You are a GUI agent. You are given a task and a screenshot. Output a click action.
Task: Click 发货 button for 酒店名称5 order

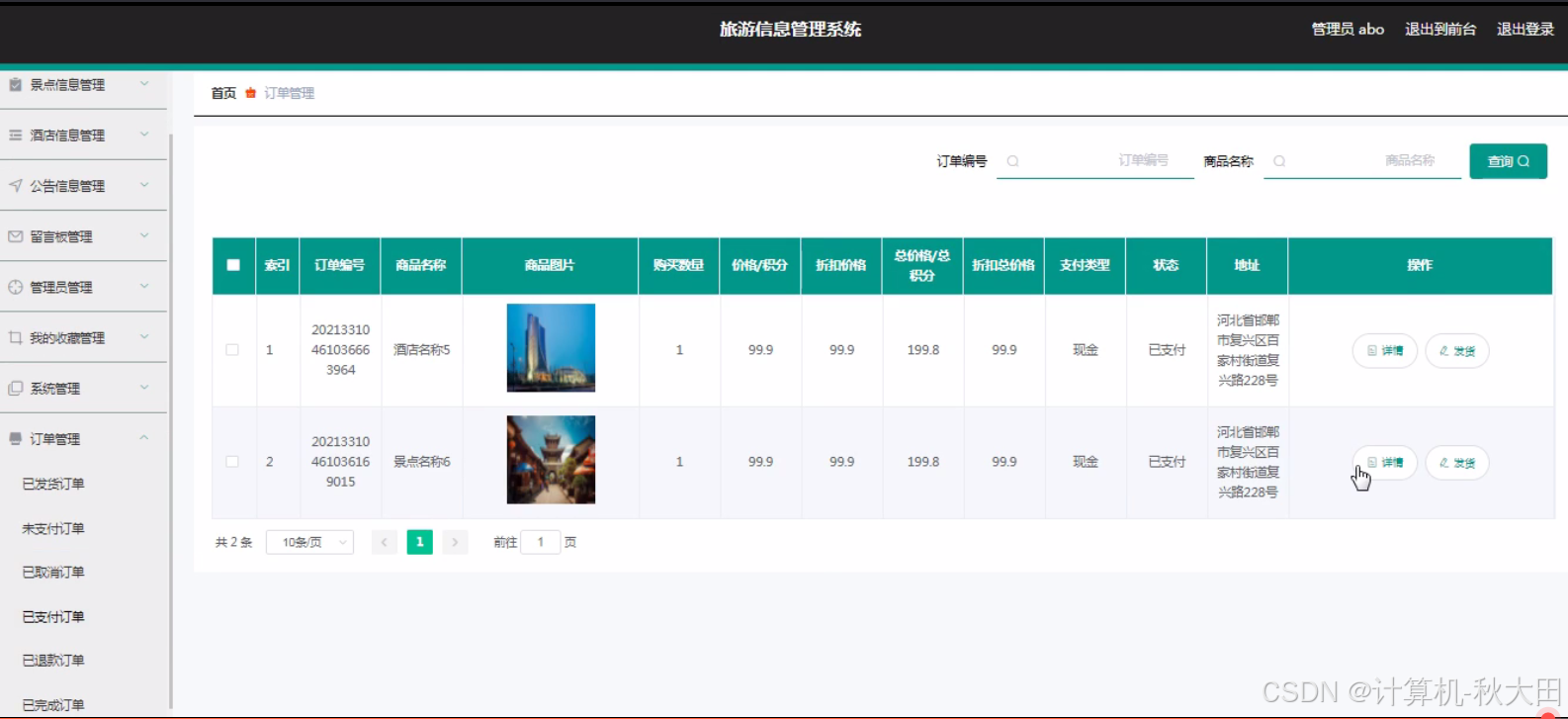1457,351
